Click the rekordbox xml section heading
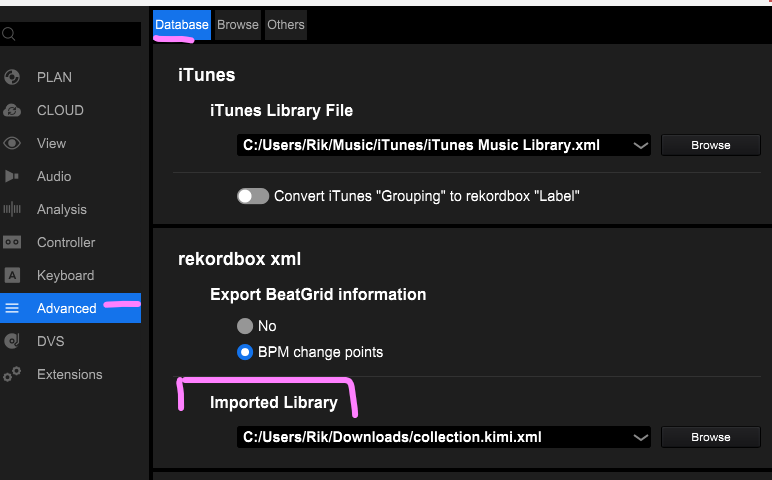Screen dimensions: 772x480 [x=239, y=259]
